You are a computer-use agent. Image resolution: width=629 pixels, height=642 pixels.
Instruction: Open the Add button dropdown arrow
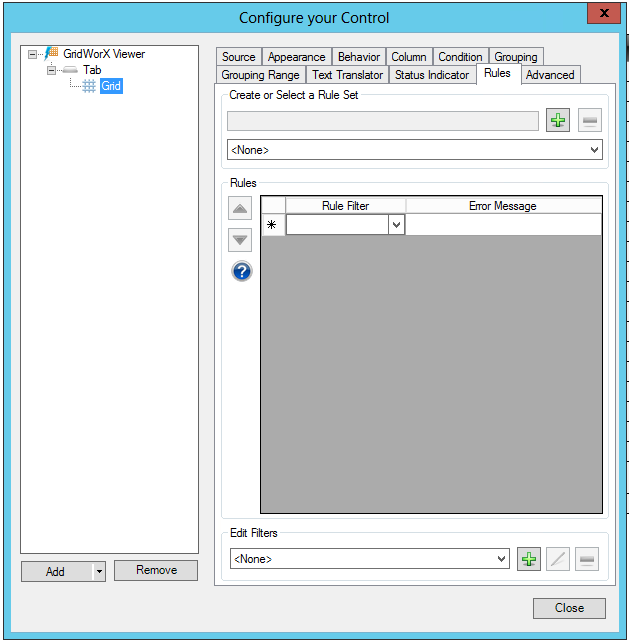coord(99,572)
